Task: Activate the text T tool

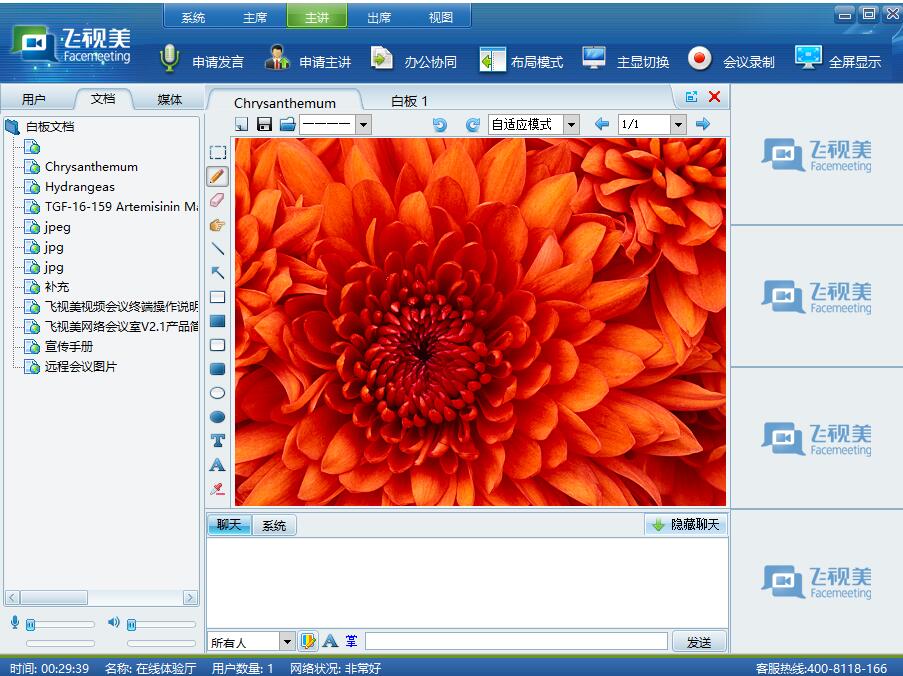Action: pos(217,441)
